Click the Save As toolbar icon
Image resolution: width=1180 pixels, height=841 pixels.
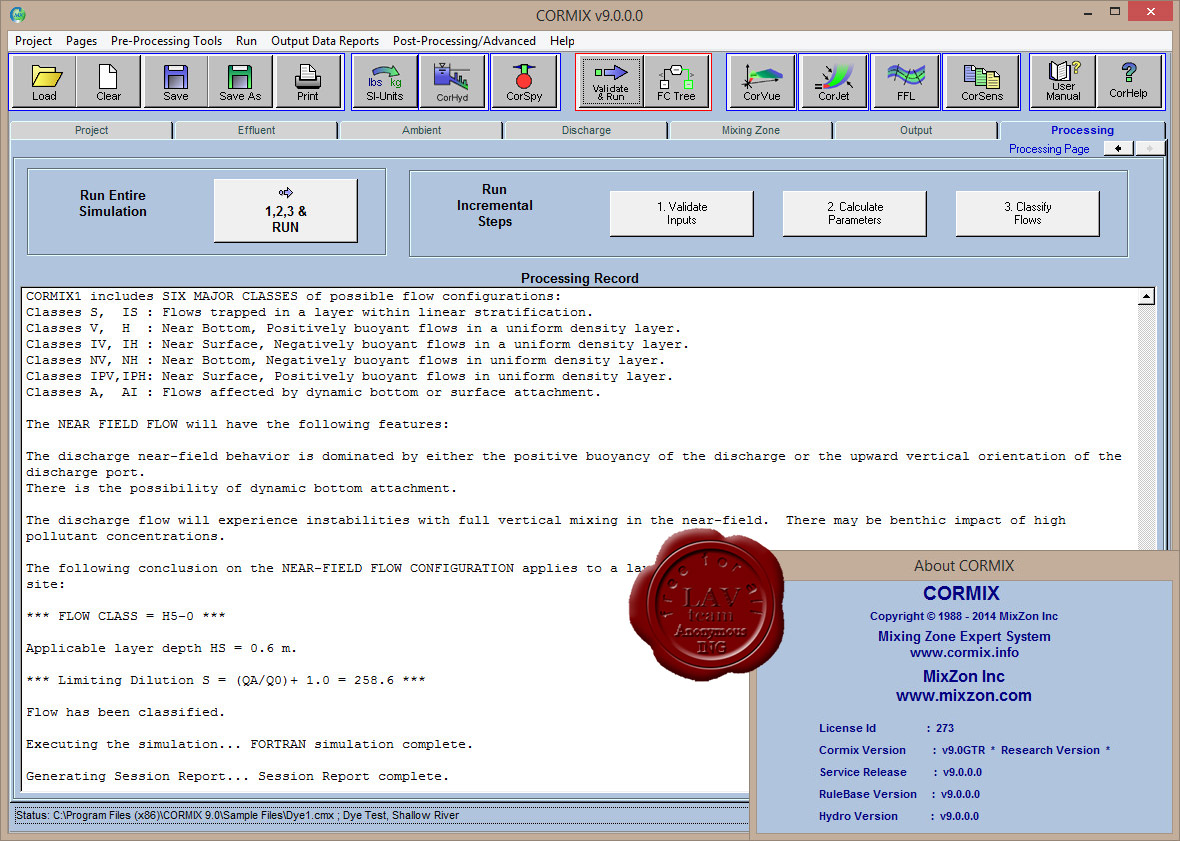point(240,81)
